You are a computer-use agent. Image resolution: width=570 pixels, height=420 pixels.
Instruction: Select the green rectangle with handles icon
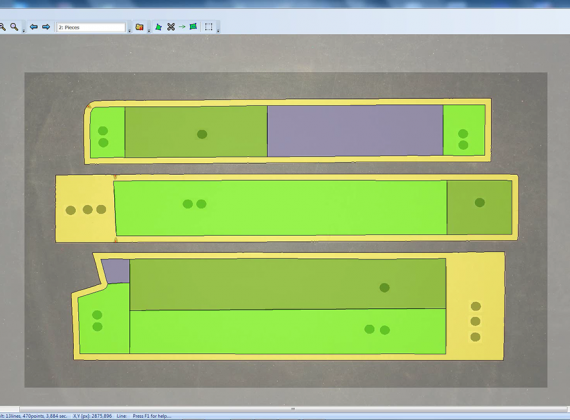193,27
